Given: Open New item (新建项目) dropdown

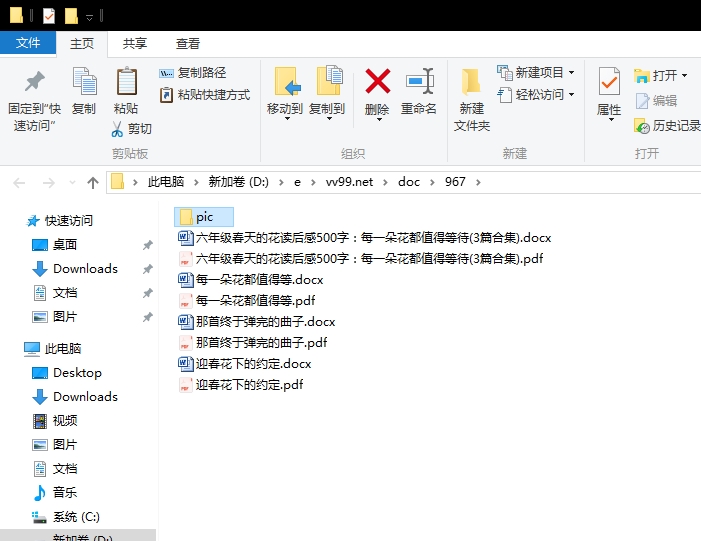Looking at the screenshot, I should coord(536,72).
